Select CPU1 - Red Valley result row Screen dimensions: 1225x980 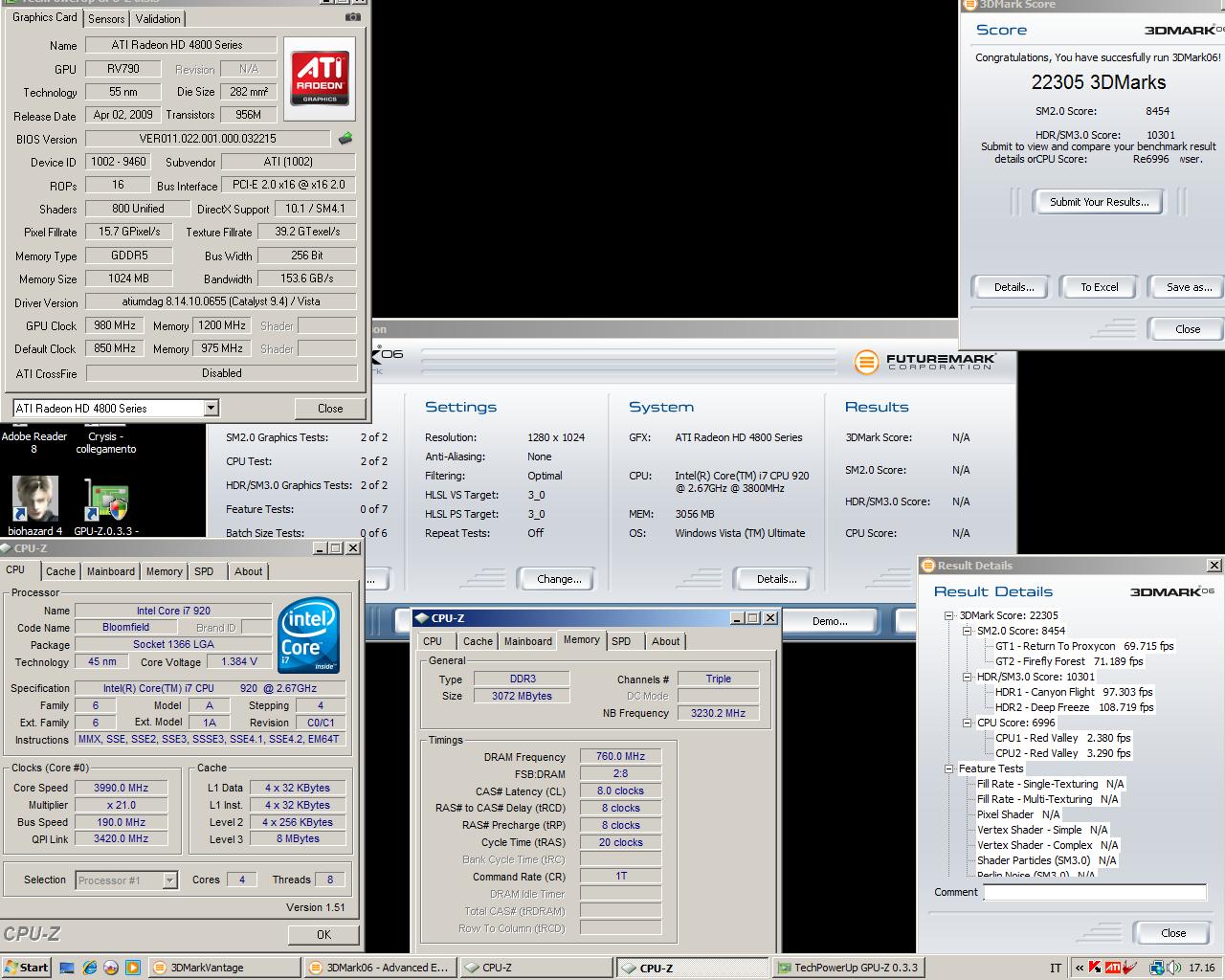[x=1063, y=738]
